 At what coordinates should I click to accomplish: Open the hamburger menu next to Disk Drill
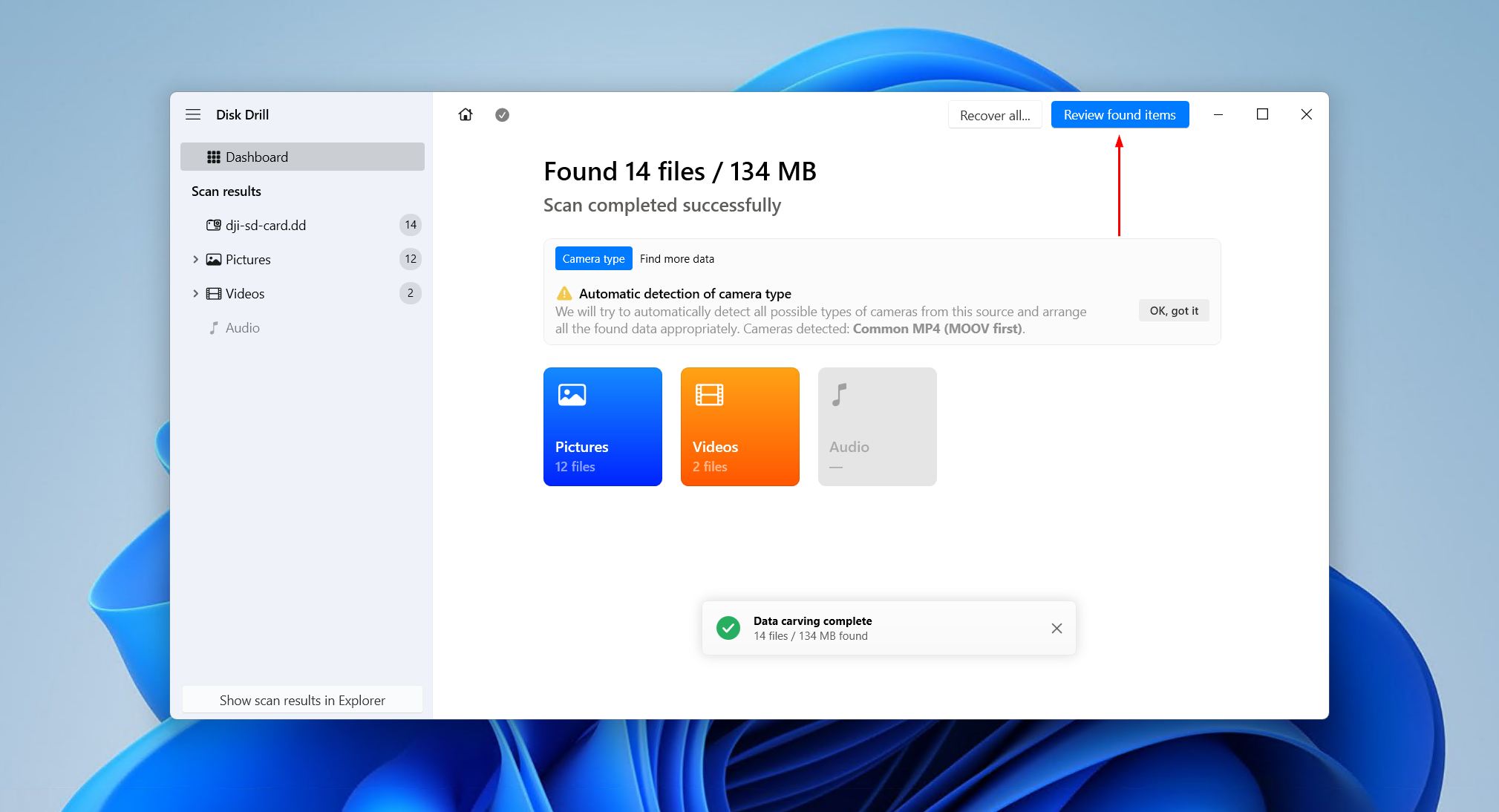193,114
